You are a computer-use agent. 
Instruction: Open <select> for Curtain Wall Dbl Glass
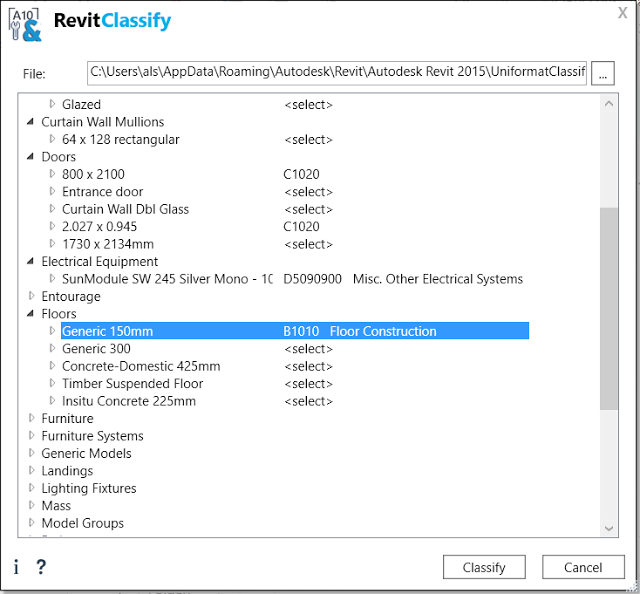tap(309, 209)
